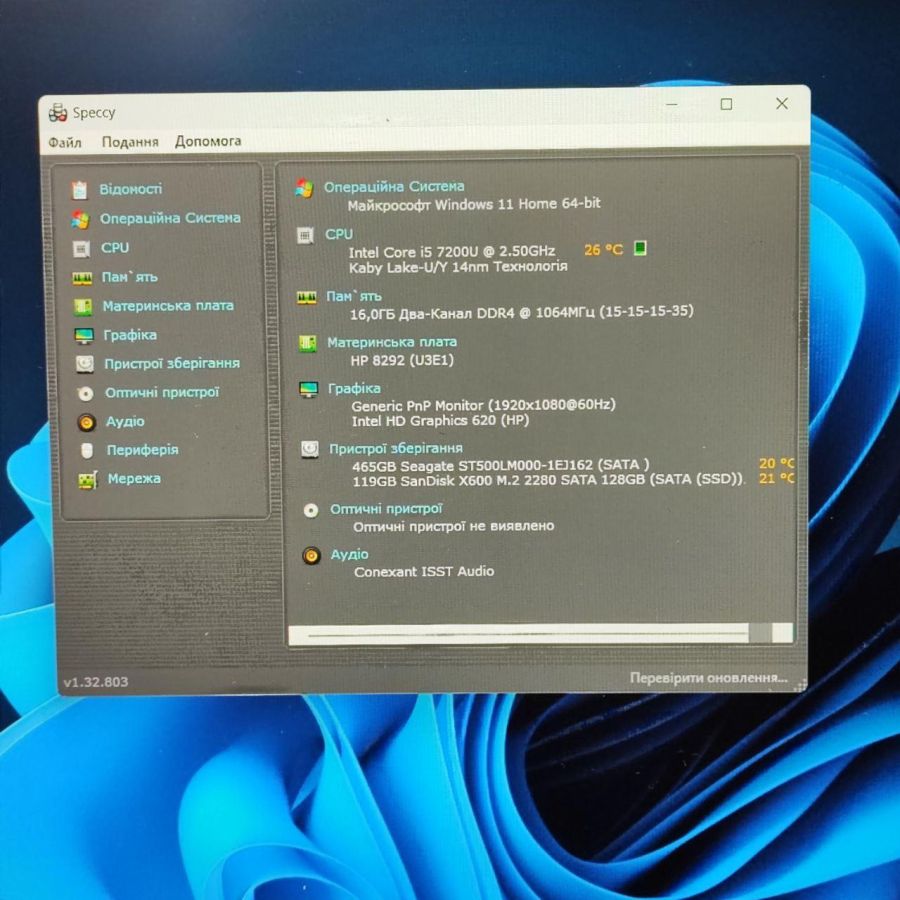Click the 16,0ГБ DDR4 memory line
The image size is (900, 900).
pos(522,312)
